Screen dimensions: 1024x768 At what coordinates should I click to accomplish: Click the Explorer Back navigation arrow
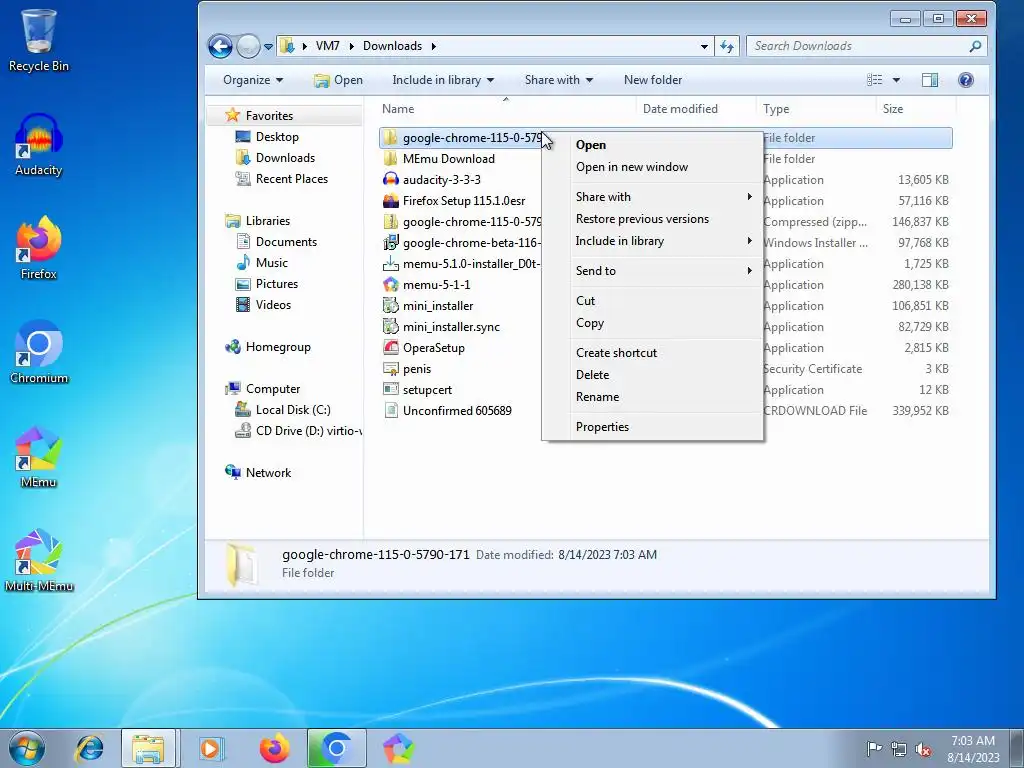(220, 46)
